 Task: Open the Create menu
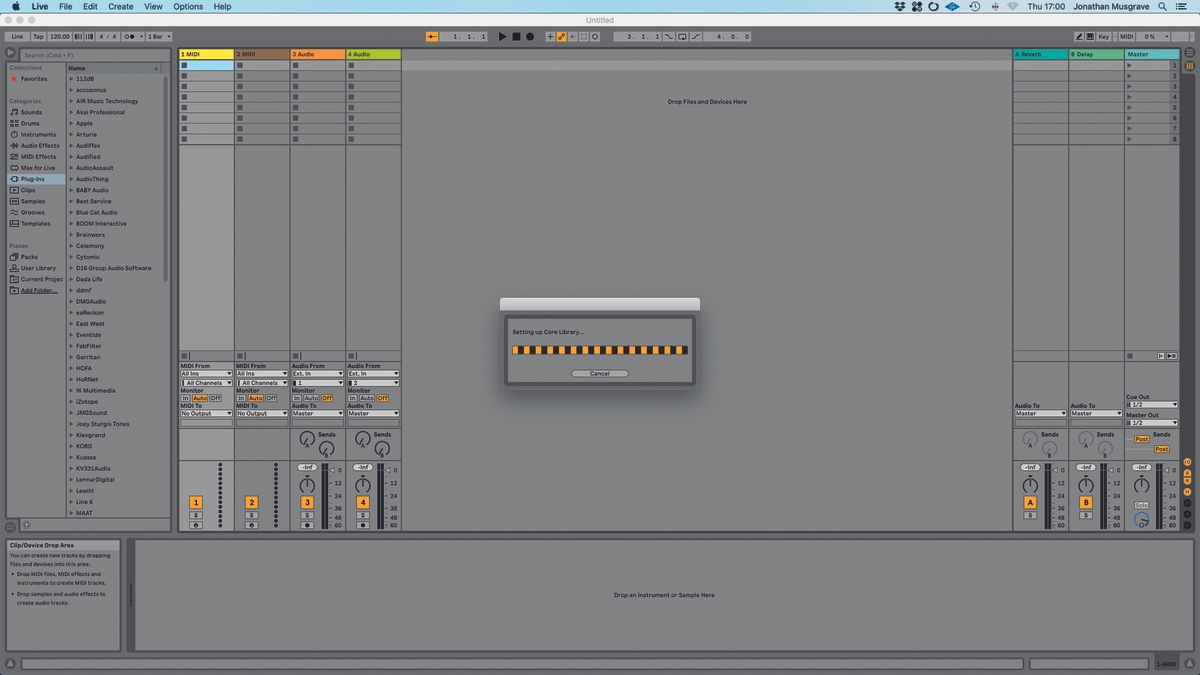[119, 6]
